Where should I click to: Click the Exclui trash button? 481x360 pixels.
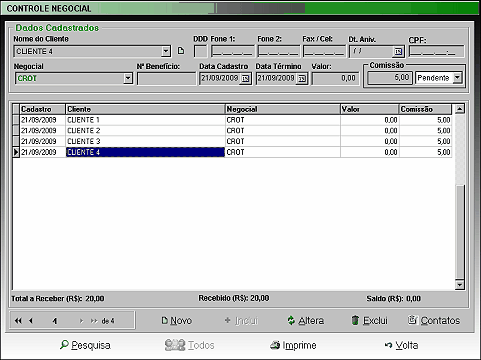(369, 320)
